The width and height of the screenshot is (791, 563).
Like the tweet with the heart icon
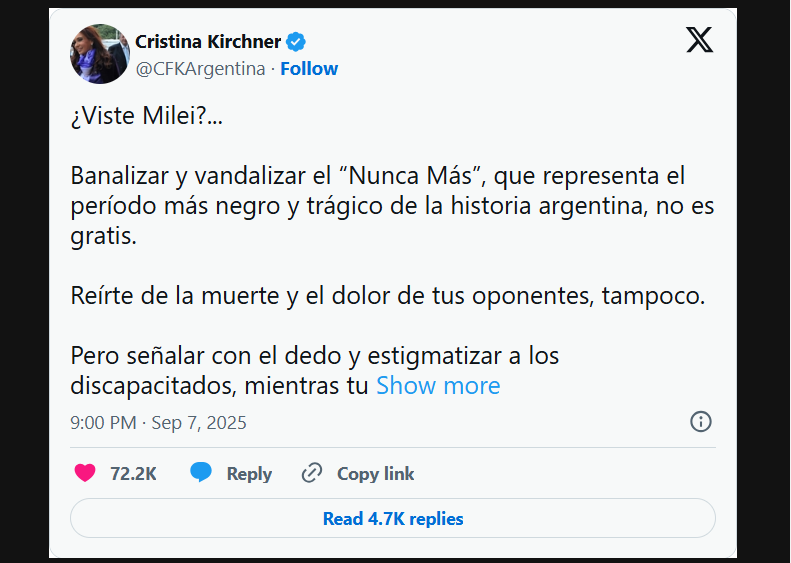(85, 473)
